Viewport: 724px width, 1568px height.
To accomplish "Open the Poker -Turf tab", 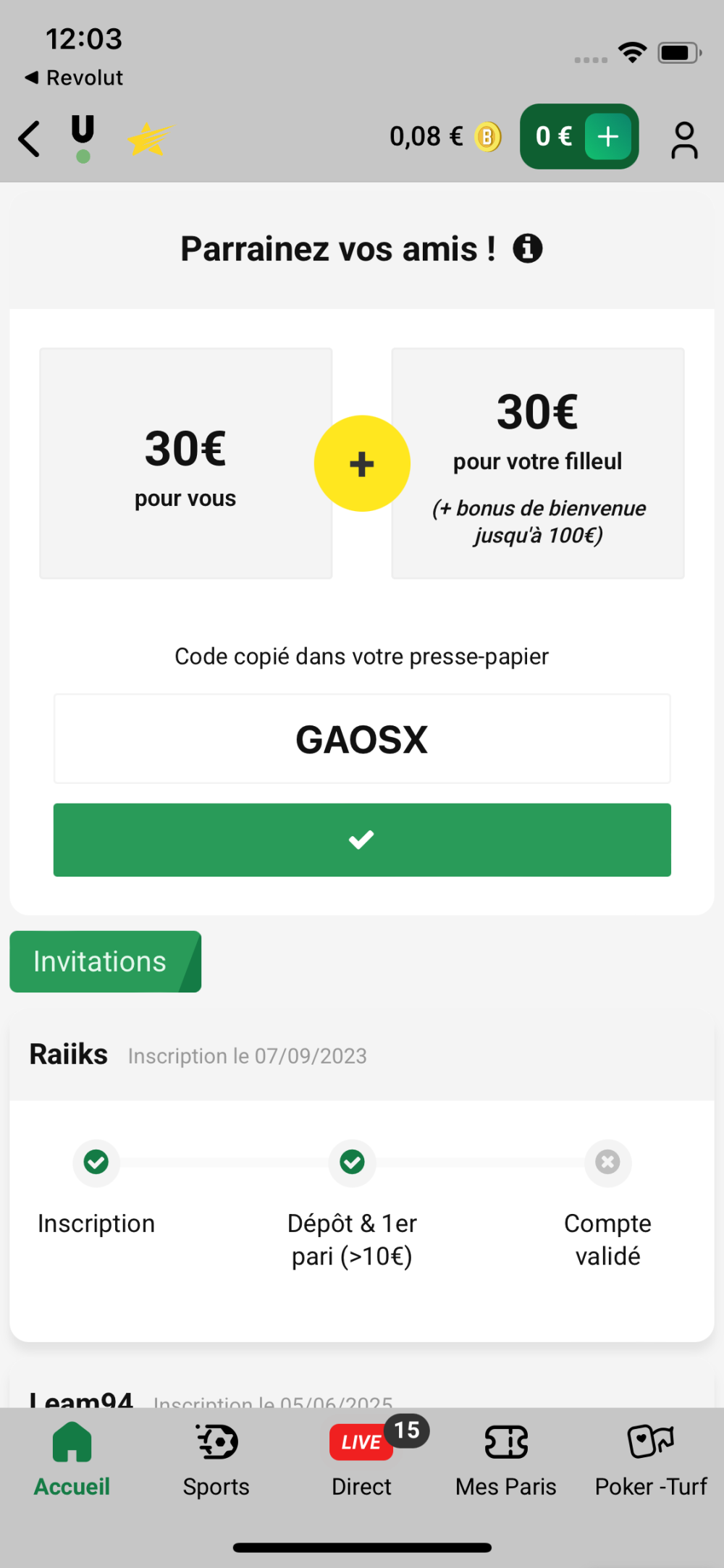I will 651,1459.
